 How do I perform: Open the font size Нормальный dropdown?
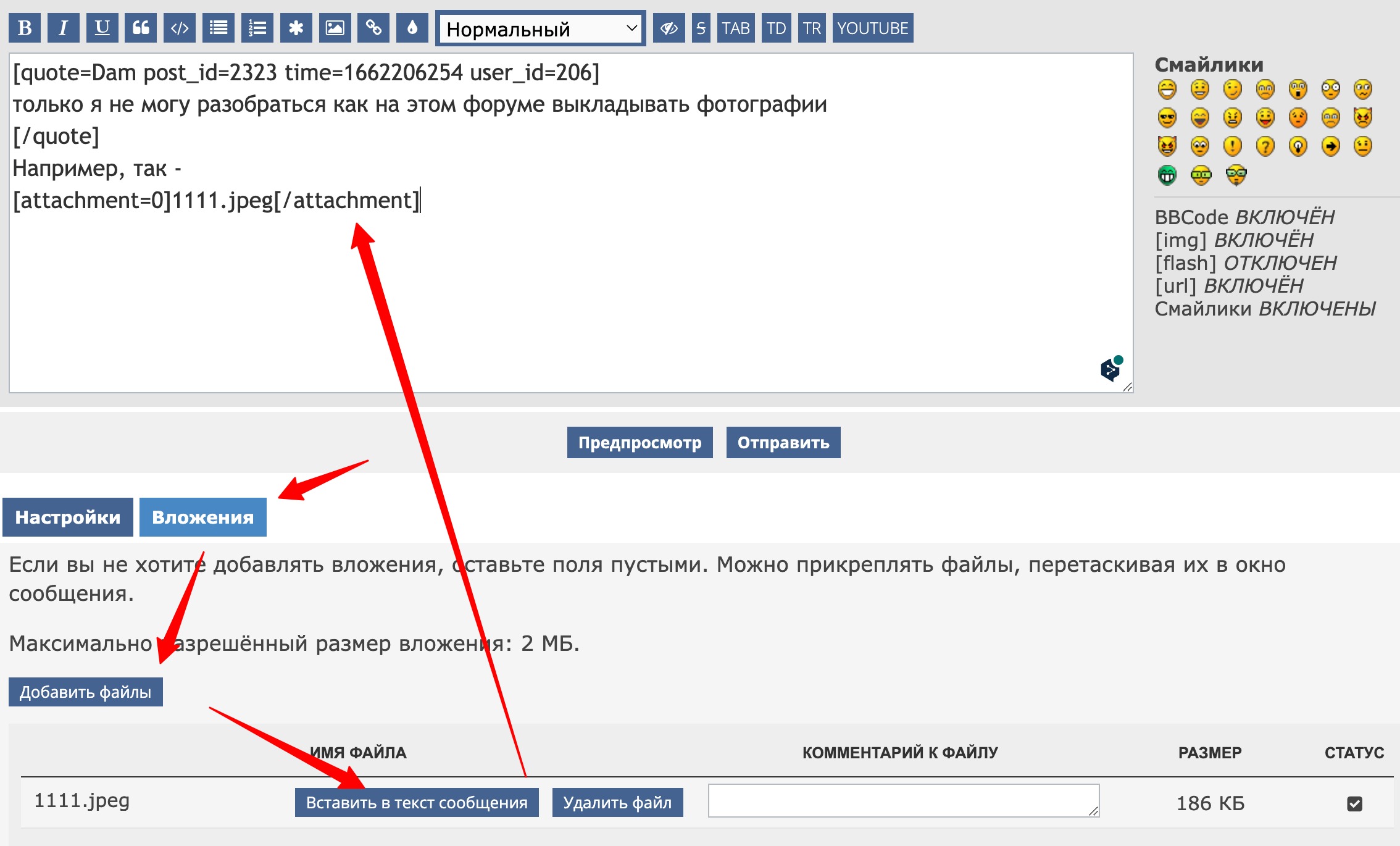(540, 28)
